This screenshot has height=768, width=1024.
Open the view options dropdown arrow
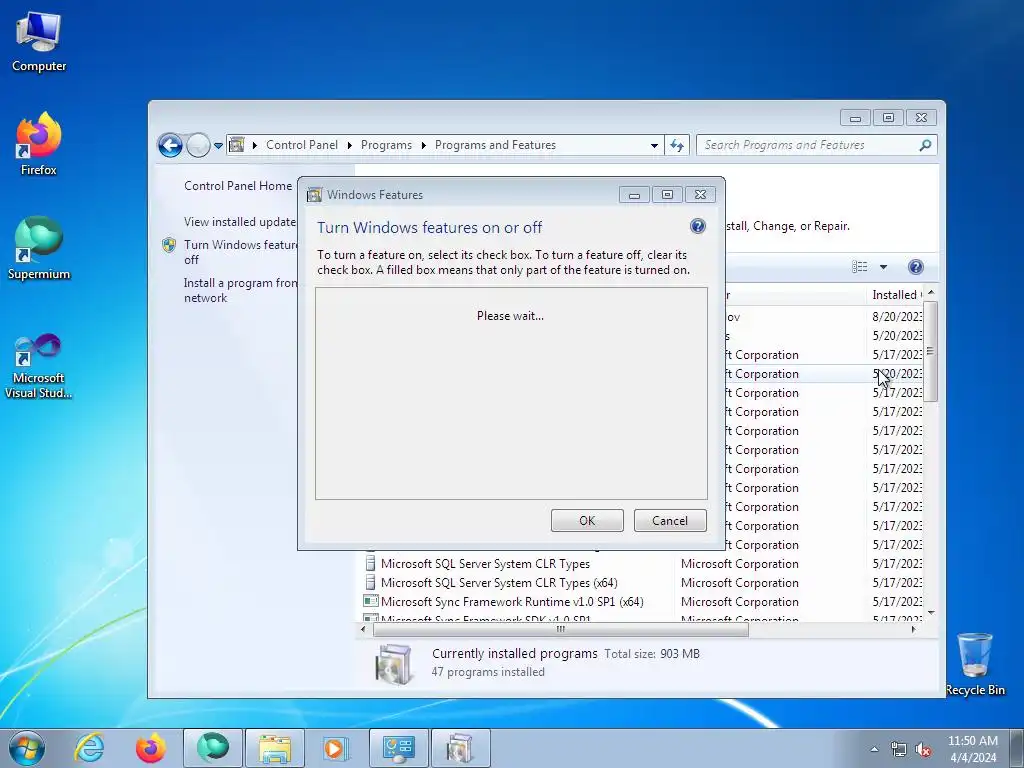(x=883, y=266)
